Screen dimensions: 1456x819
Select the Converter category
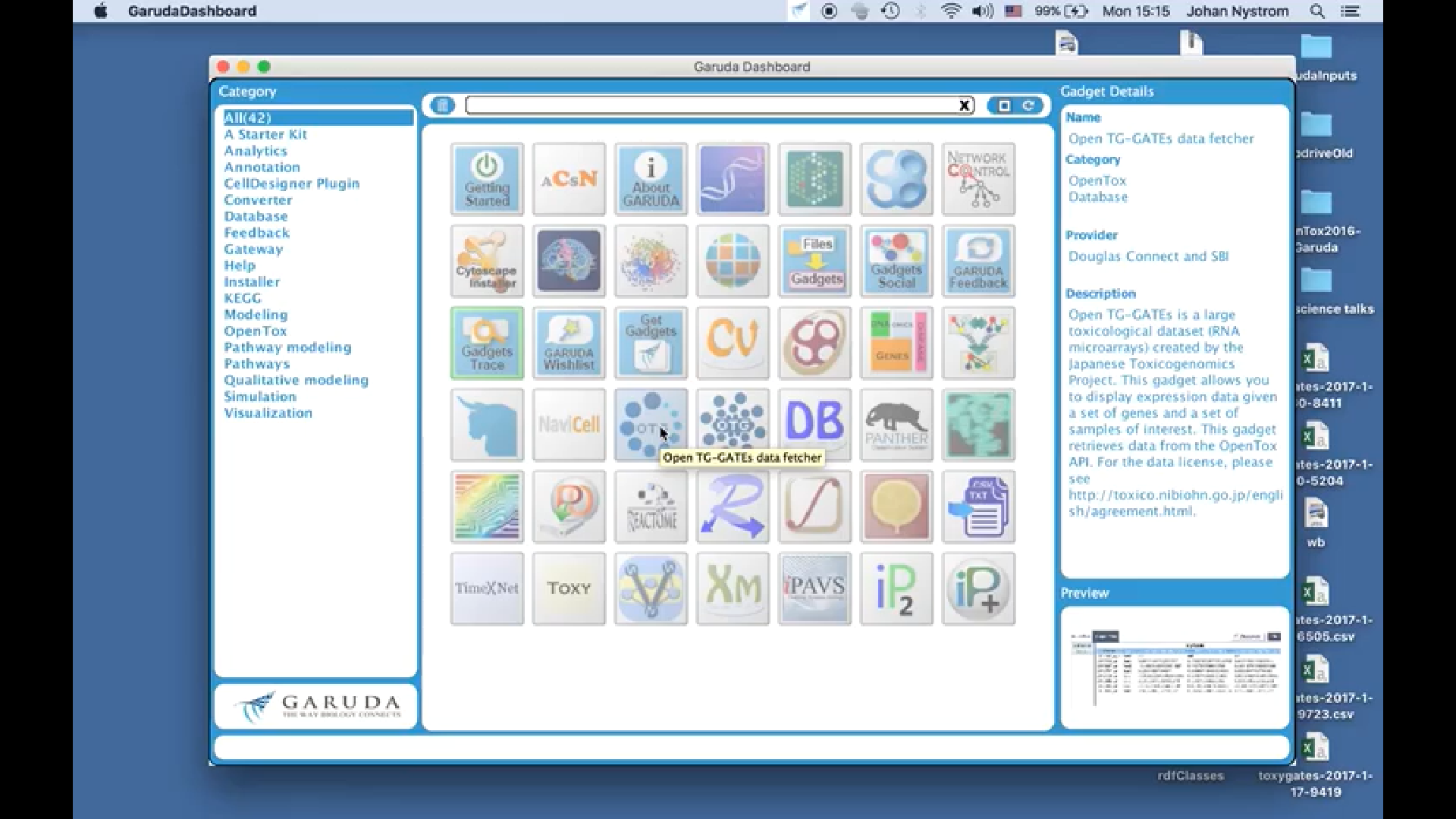point(258,200)
